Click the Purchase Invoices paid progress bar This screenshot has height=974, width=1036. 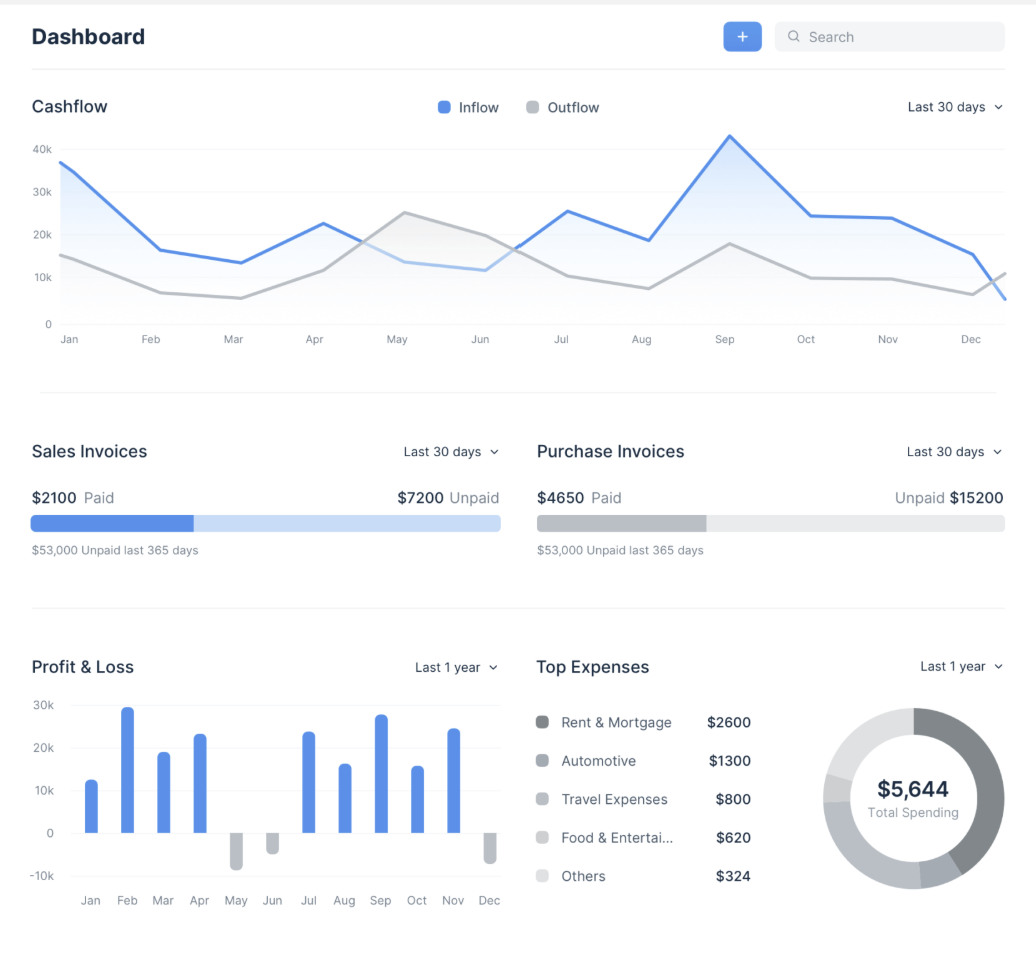(x=622, y=523)
